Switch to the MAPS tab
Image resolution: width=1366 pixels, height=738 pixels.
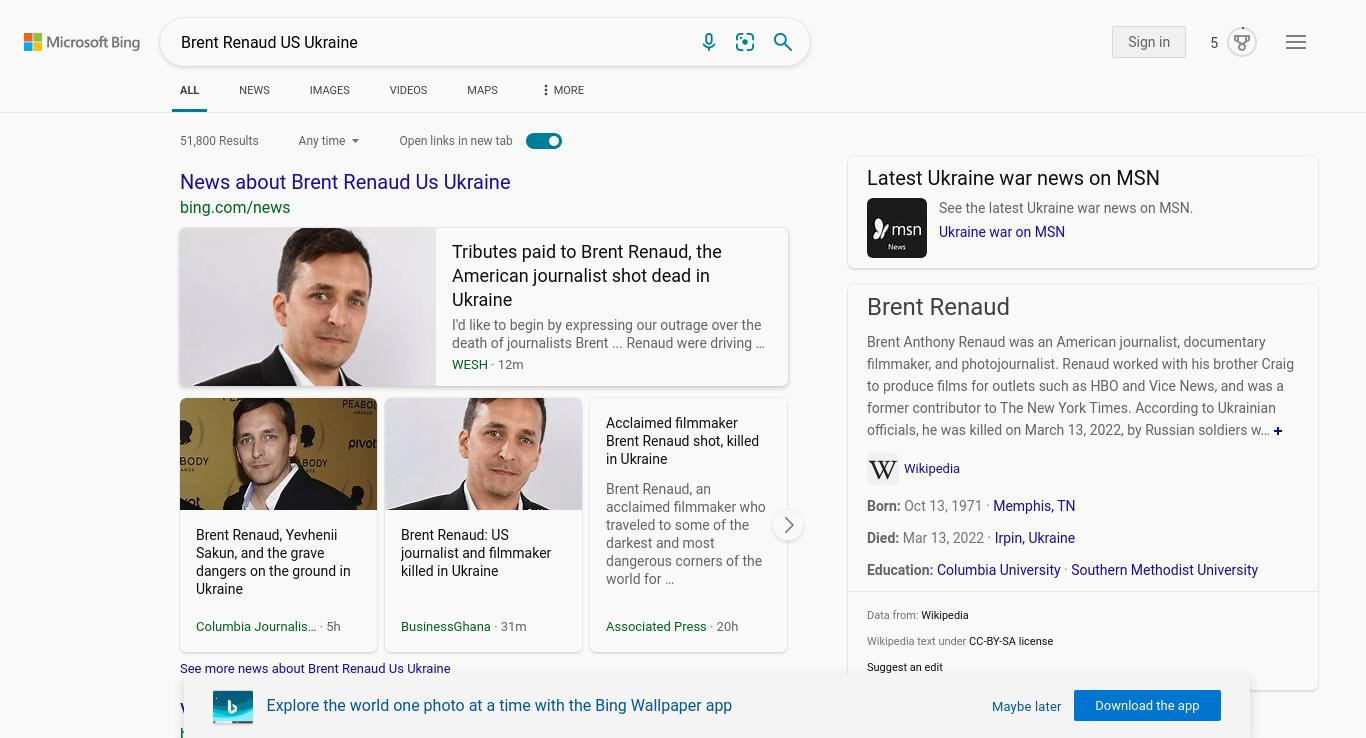pos(482,90)
